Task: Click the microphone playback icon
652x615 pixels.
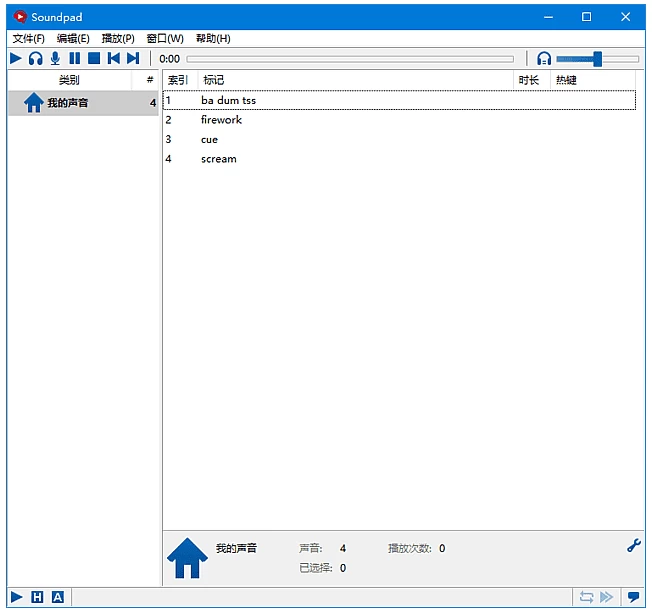Action: point(55,59)
